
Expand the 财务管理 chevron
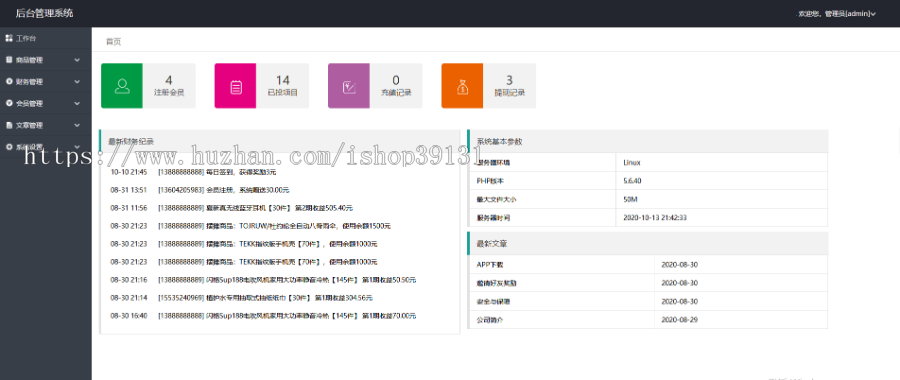pyautogui.click(x=77, y=82)
